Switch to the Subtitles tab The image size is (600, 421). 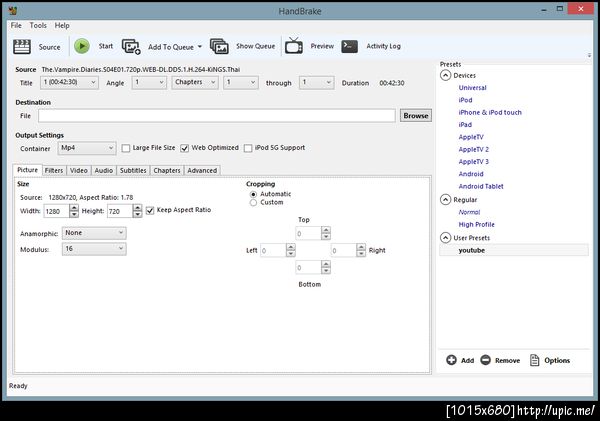(133, 170)
